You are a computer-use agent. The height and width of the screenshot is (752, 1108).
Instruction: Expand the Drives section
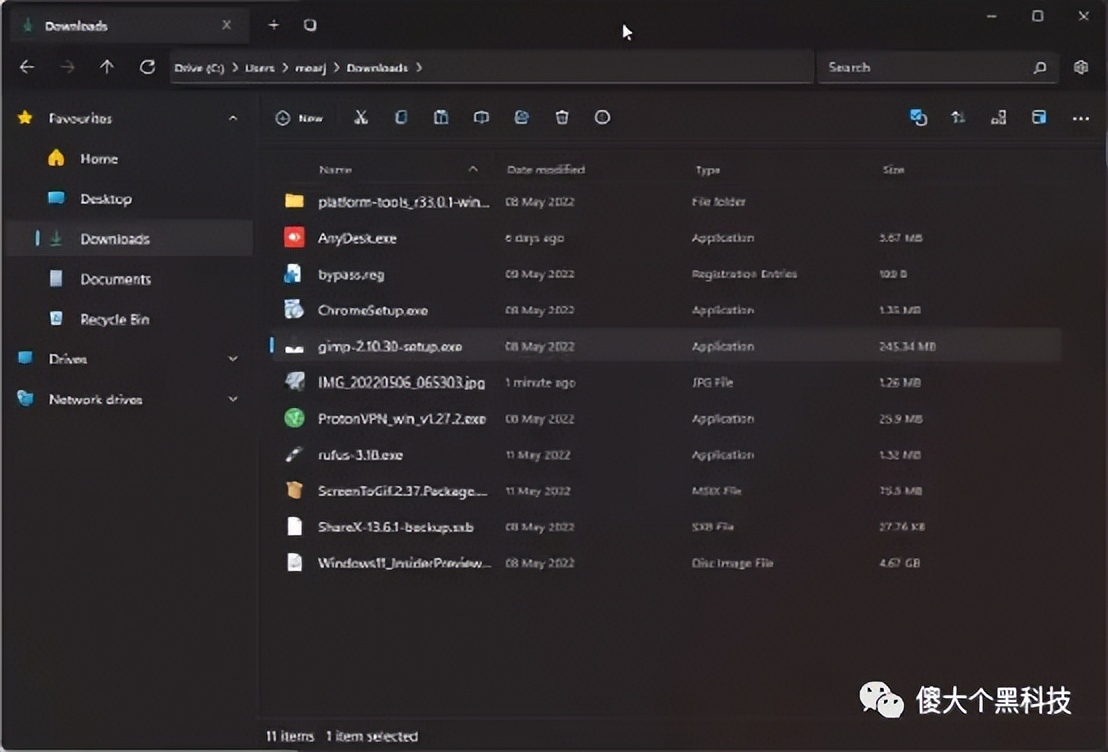pyautogui.click(x=233, y=359)
